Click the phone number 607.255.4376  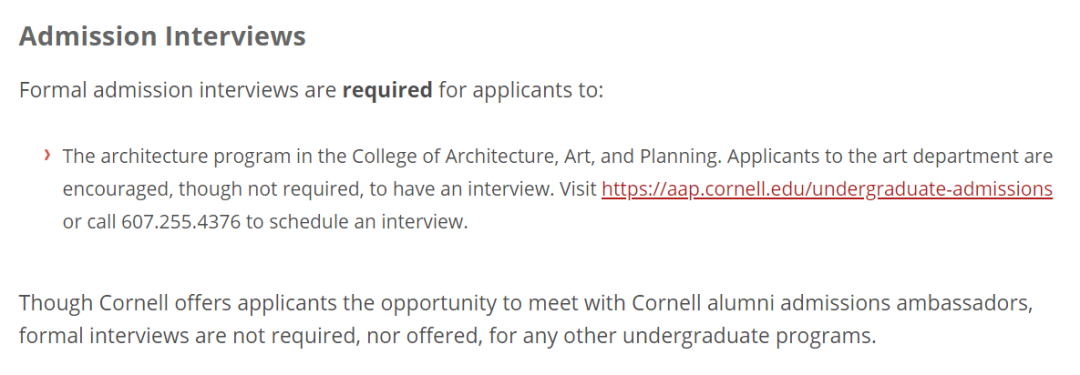(181, 223)
